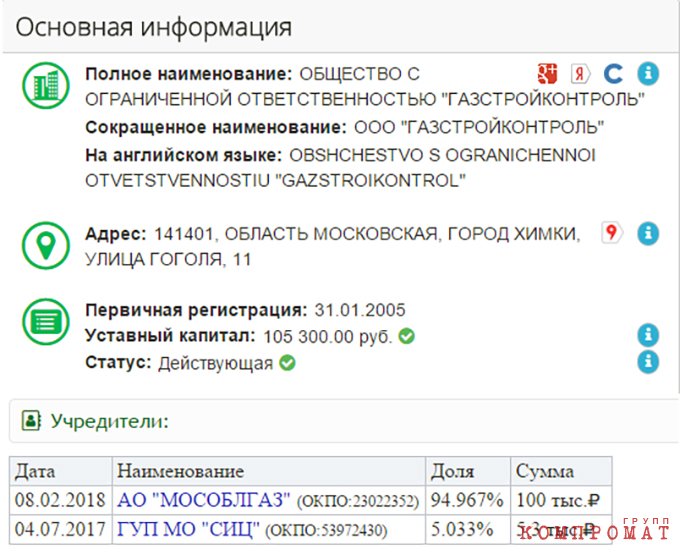The image size is (680, 560).
Task: Click the Основная информация heading
Action: pyautogui.click(x=154, y=27)
